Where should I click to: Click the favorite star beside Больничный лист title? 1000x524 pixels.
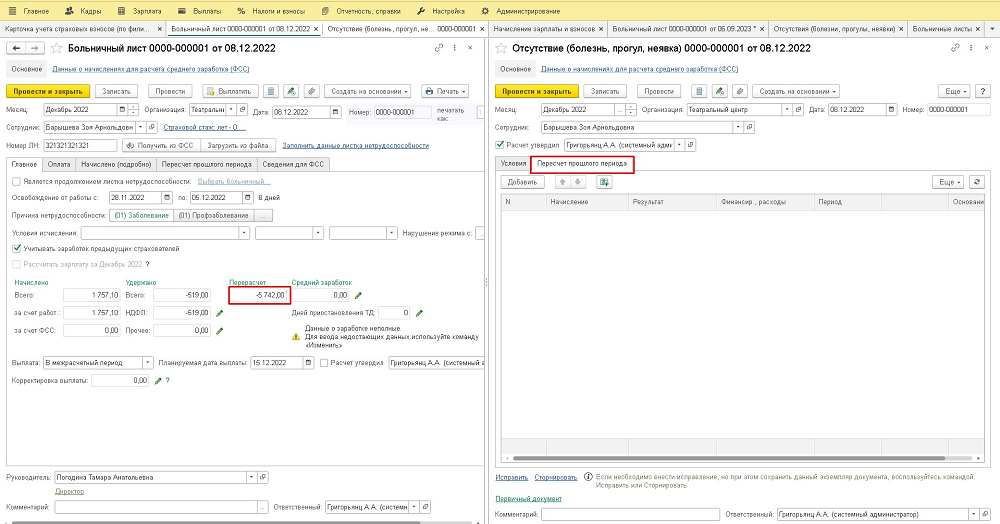56,48
